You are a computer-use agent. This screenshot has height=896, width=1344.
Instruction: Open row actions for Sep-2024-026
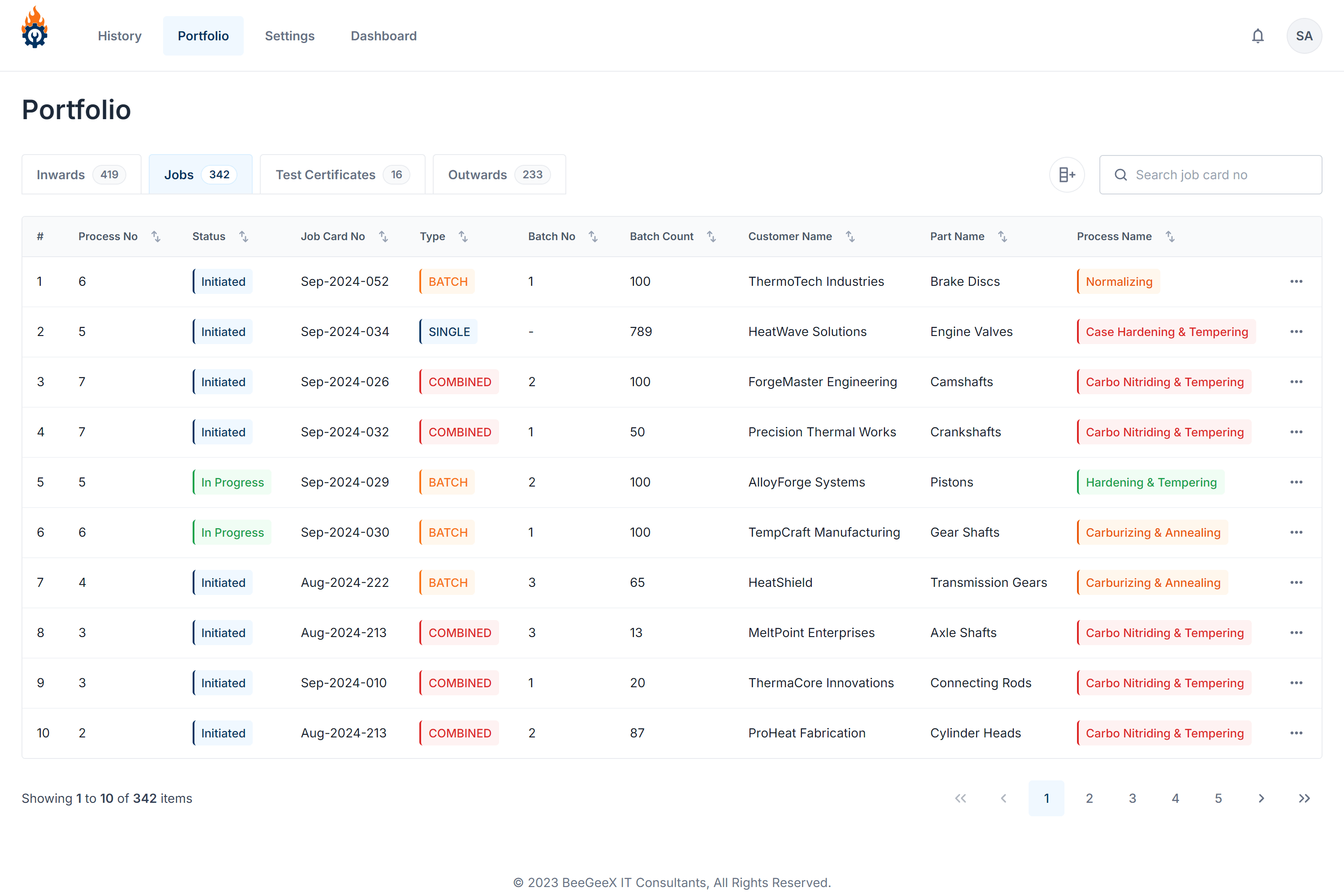(x=1296, y=382)
